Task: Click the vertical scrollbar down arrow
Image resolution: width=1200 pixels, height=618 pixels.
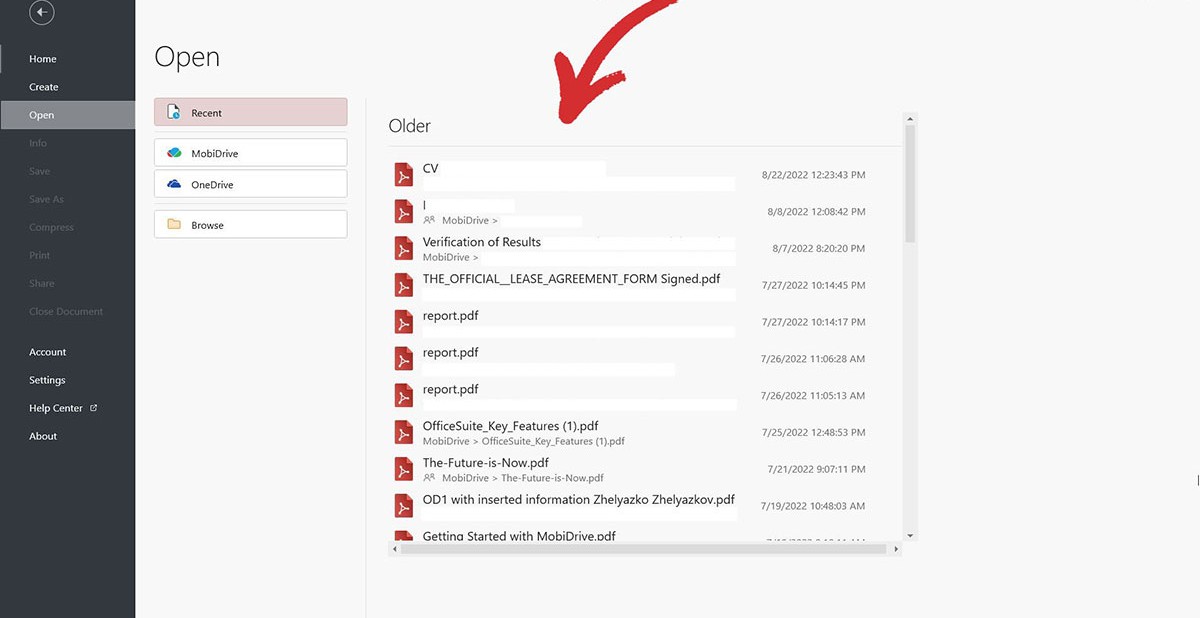Action: click(x=909, y=536)
